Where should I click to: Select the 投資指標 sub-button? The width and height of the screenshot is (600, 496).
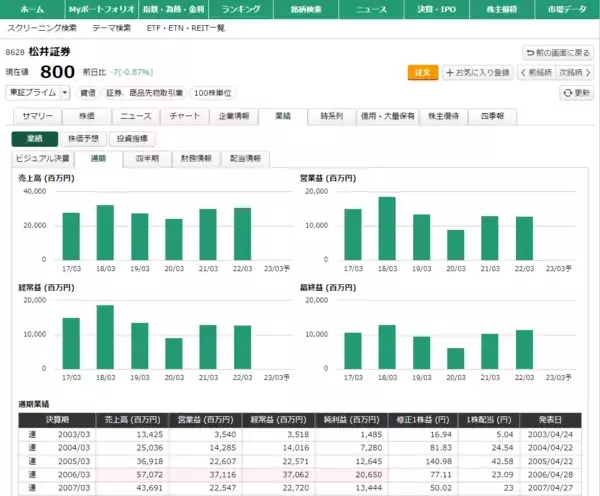click(132, 139)
